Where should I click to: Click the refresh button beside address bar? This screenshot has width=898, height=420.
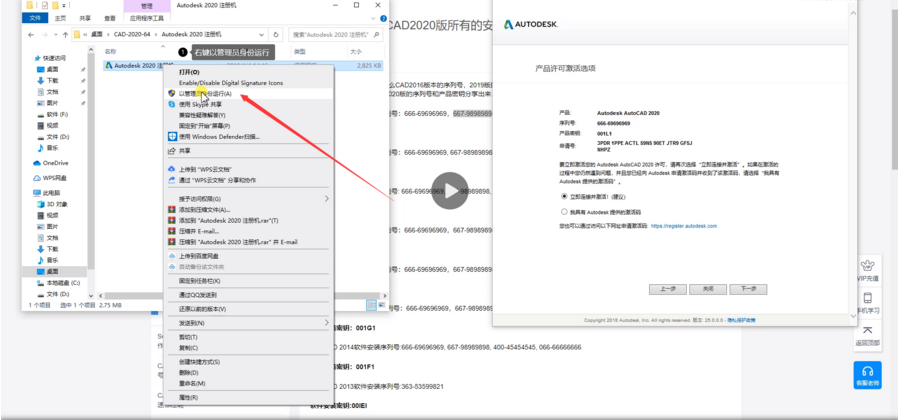coord(276,34)
